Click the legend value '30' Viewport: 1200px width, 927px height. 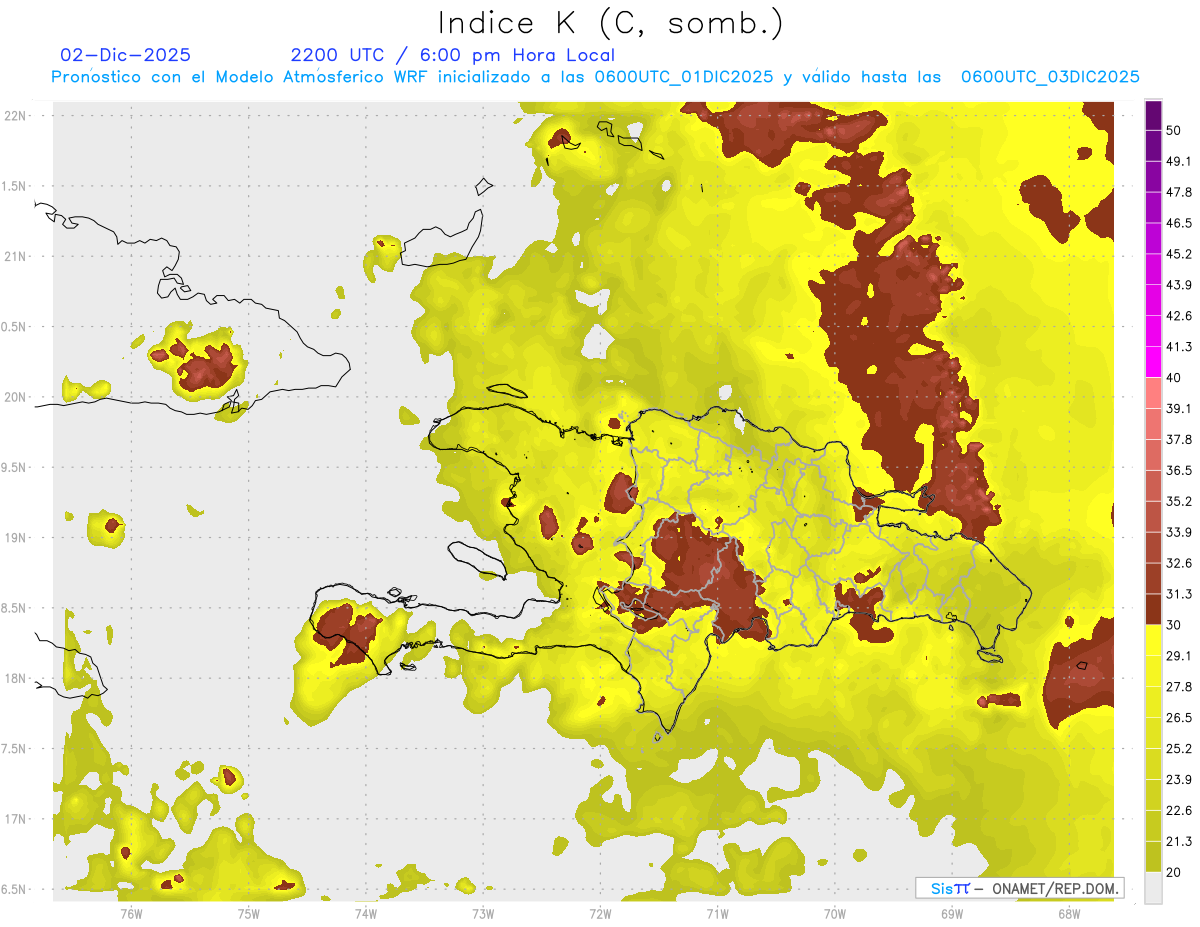pyautogui.click(x=1174, y=625)
